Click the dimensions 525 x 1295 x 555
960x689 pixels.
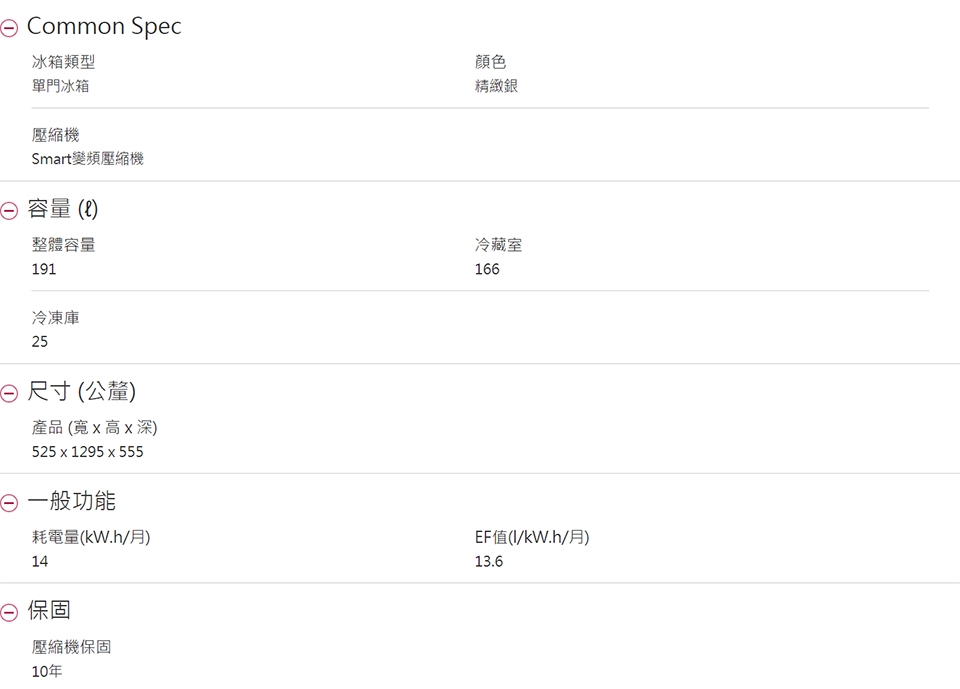point(88,451)
